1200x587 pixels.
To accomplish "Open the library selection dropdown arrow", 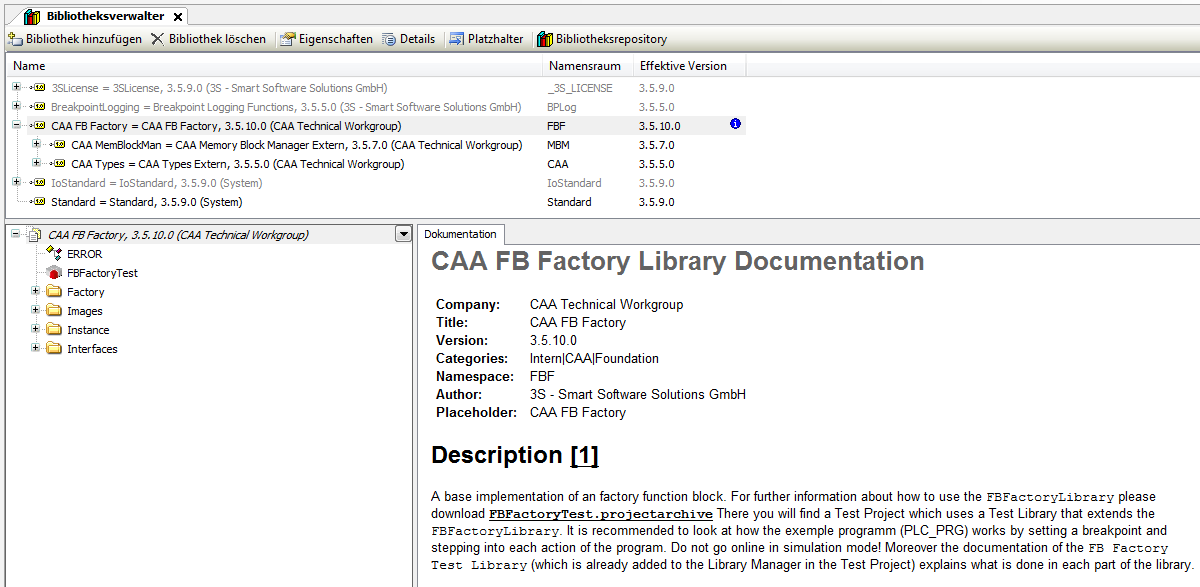I will [x=403, y=234].
